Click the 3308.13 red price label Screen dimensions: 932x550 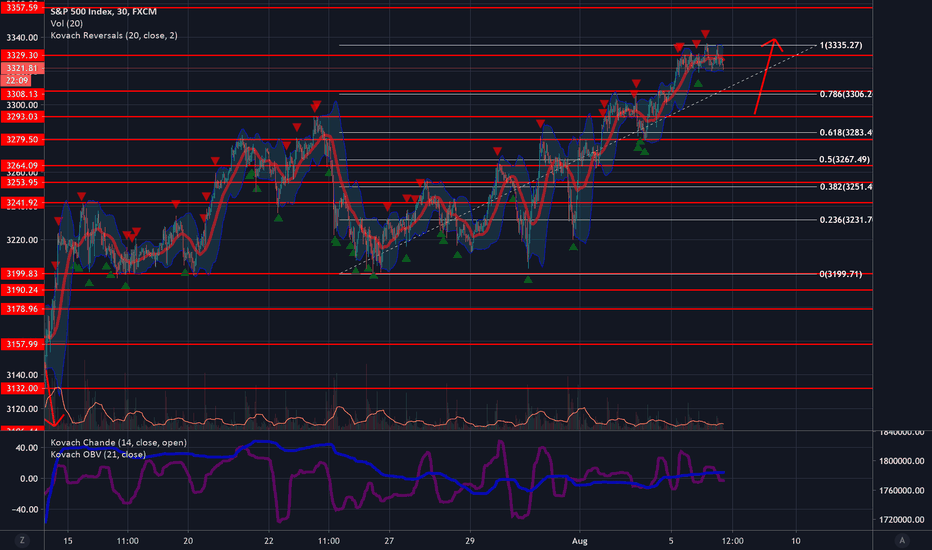[x=22, y=94]
